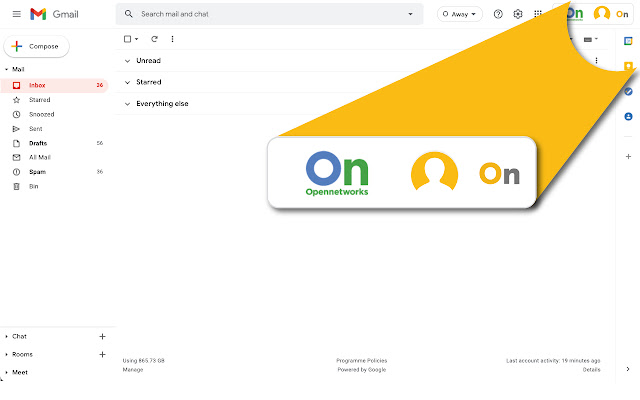The width and height of the screenshot is (640, 400).
Task: Click the star icon beside Starred
Action: tap(16, 100)
